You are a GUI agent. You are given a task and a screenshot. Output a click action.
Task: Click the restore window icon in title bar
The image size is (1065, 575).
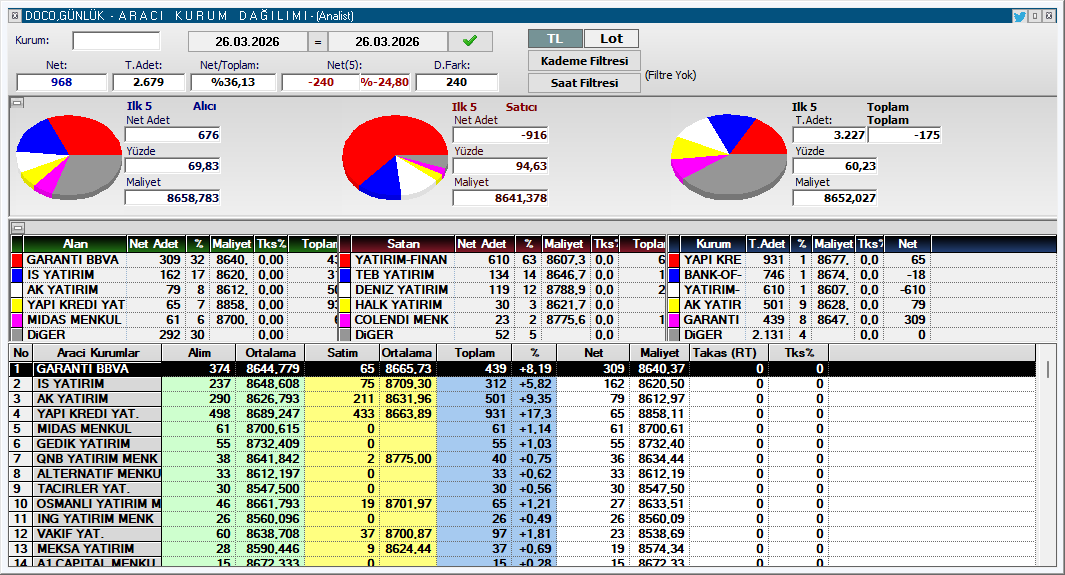coord(1035,15)
